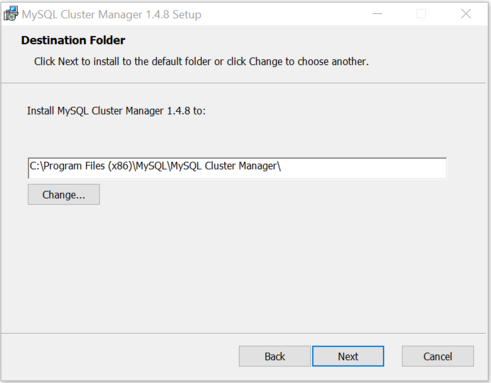Cancel the MySQL Cluster Manager installation
The image size is (491, 383).
click(438, 356)
